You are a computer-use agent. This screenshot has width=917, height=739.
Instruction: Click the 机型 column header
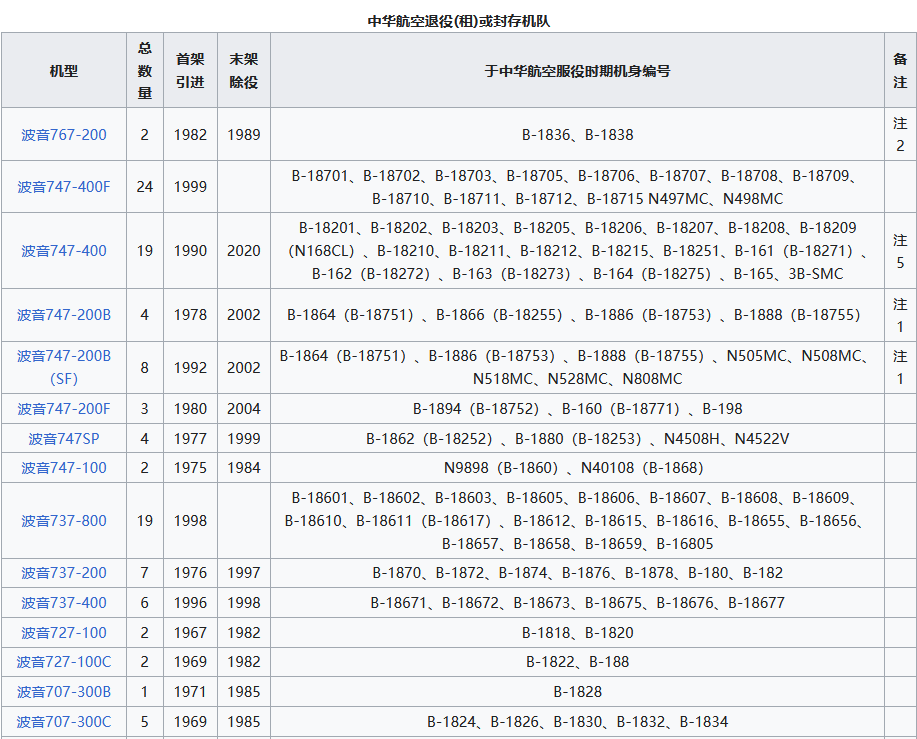[64, 71]
